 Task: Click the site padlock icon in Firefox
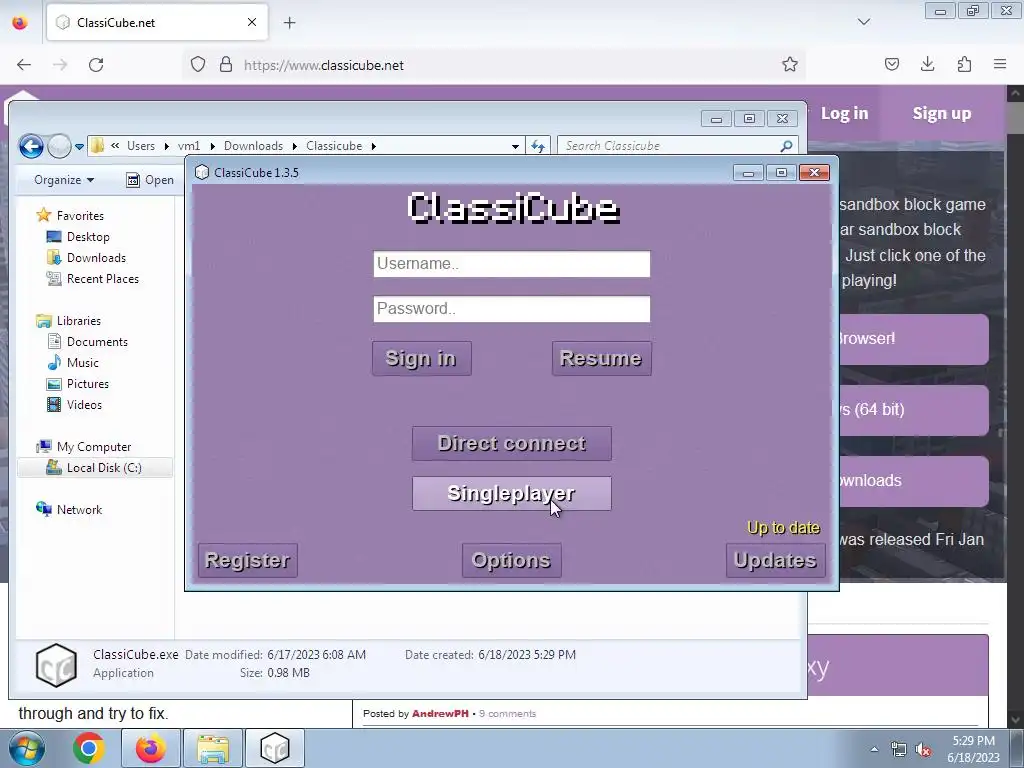pyautogui.click(x=226, y=65)
